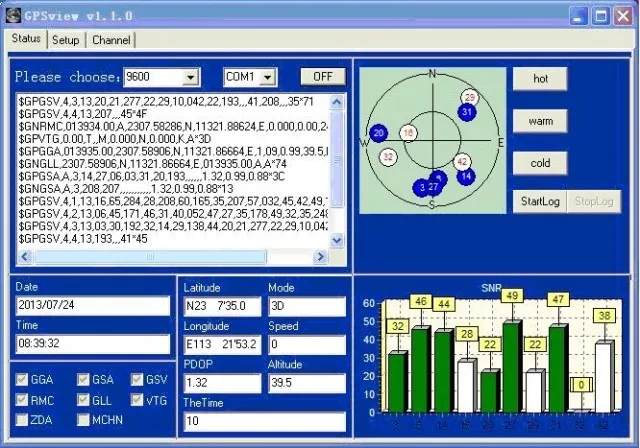Click satellite 27 on the sky plot
The image size is (640, 448).
pos(433,187)
